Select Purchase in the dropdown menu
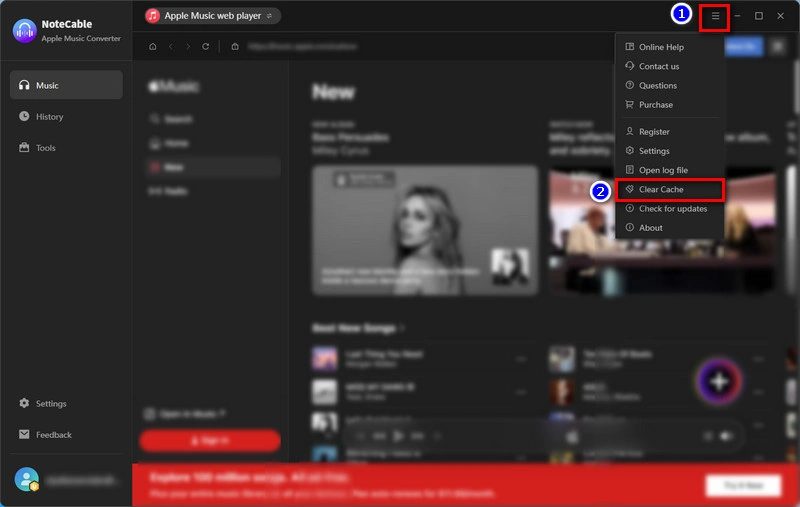The width and height of the screenshot is (800, 507). (669, 105)
